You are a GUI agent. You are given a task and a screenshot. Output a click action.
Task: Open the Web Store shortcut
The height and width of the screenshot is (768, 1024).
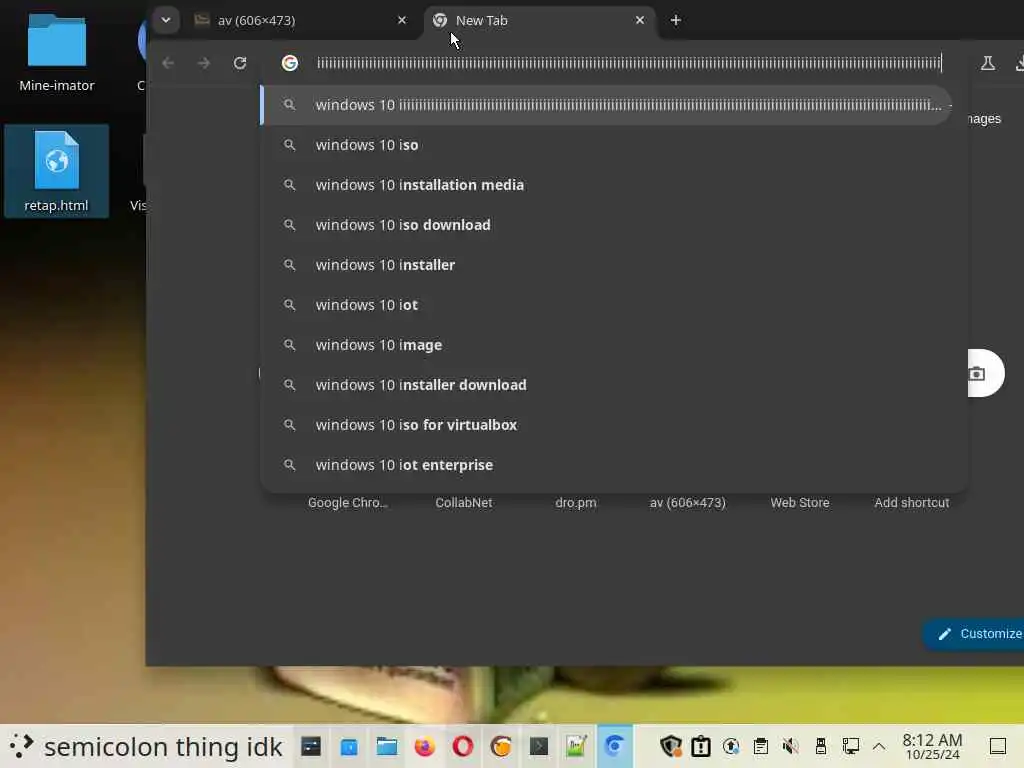pos(800,503)
